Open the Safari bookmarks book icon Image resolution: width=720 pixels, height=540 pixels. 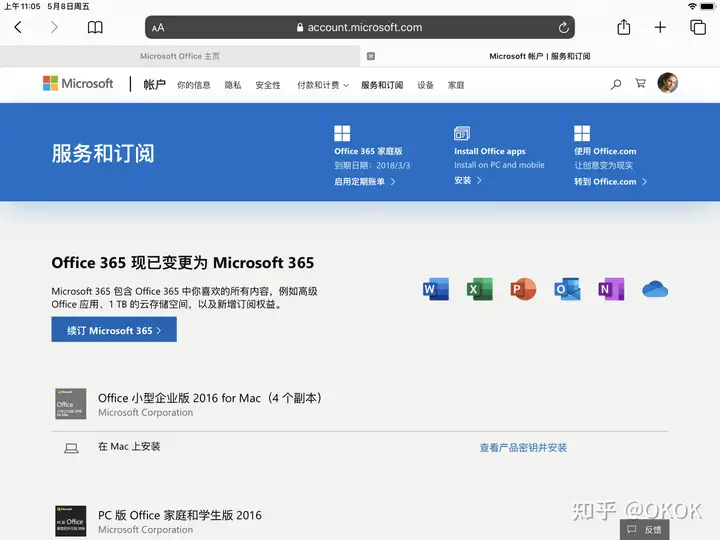[x=95, y=28]
